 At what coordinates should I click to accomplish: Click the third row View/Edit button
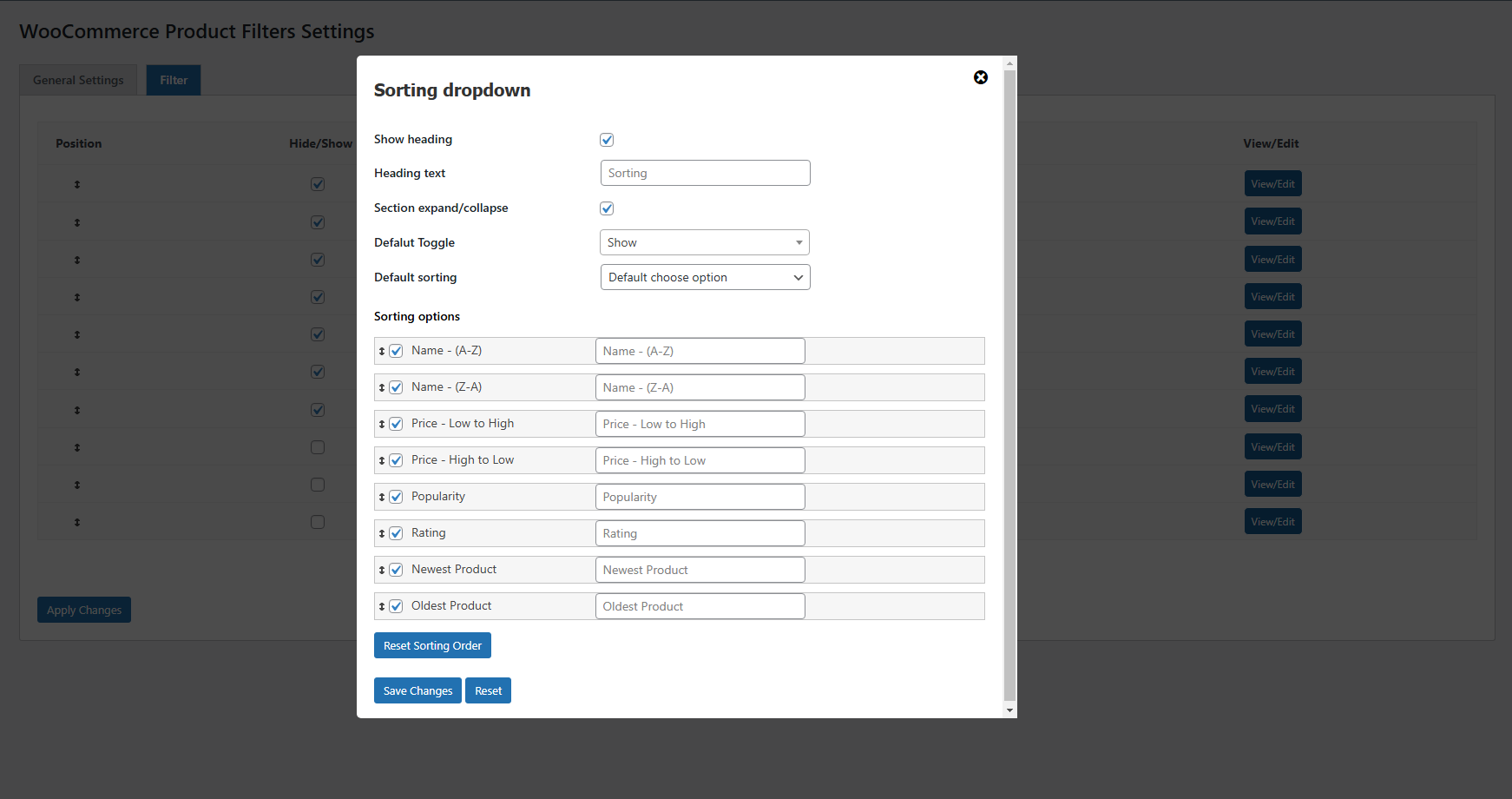[1272, 260]
